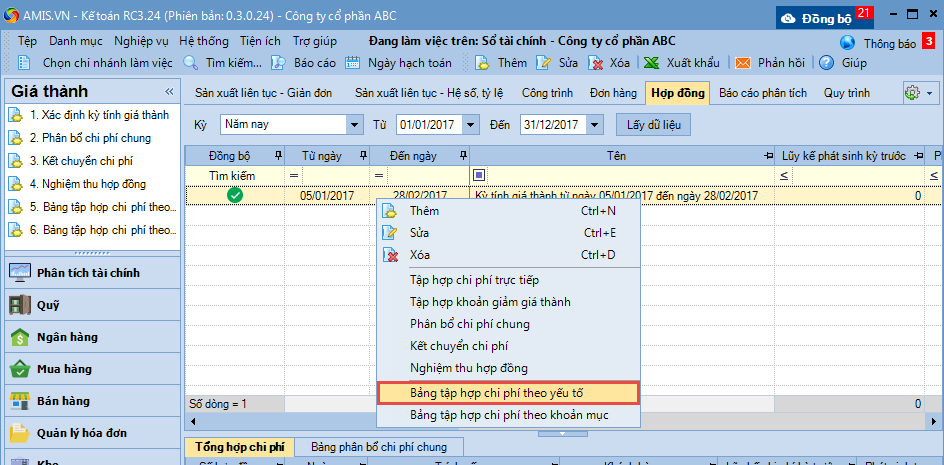
Task: Open Báo cáo report toolbar icon
Action: (x=280, y=63)
